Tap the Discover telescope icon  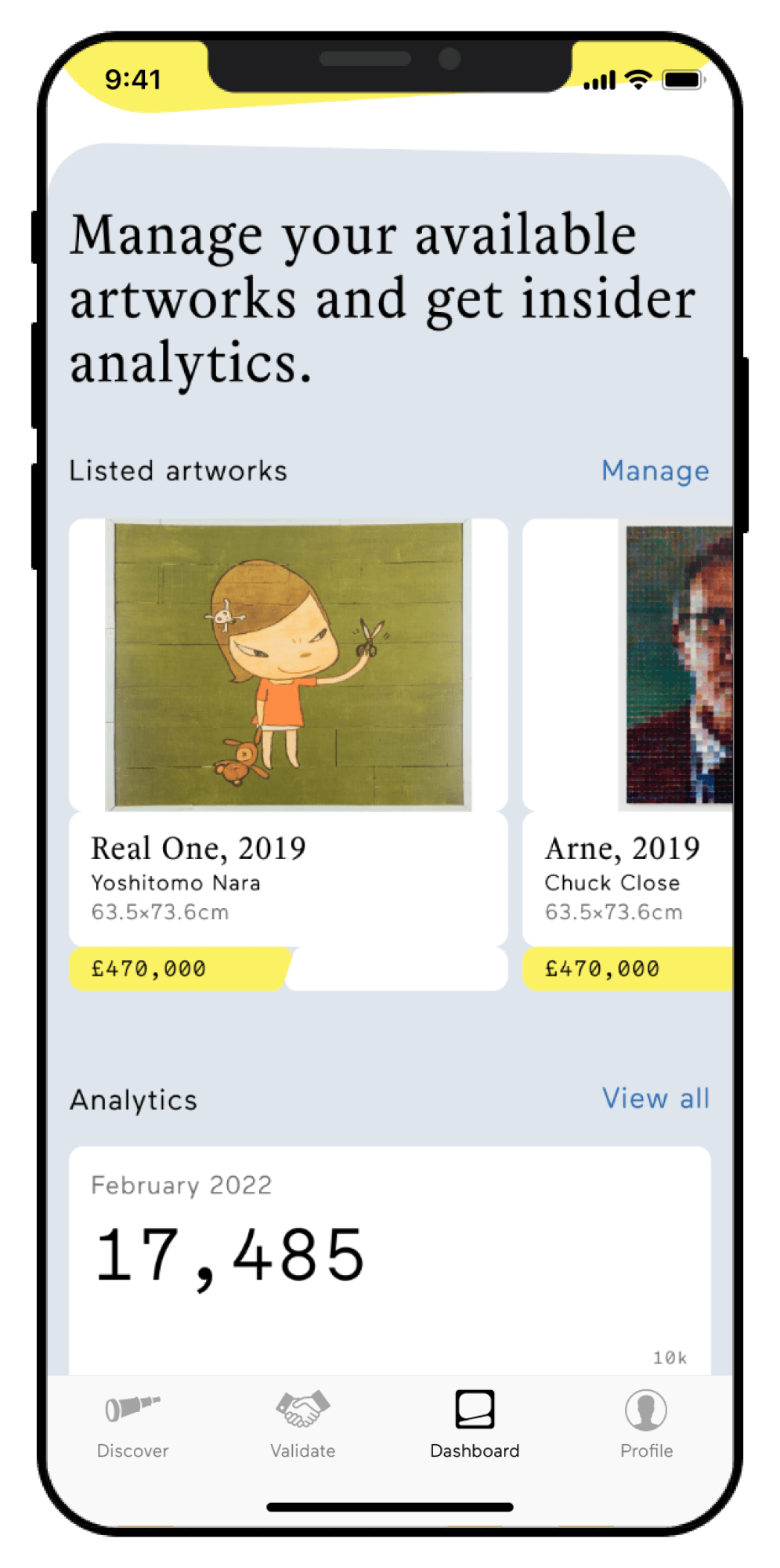tap(132, 1408)
